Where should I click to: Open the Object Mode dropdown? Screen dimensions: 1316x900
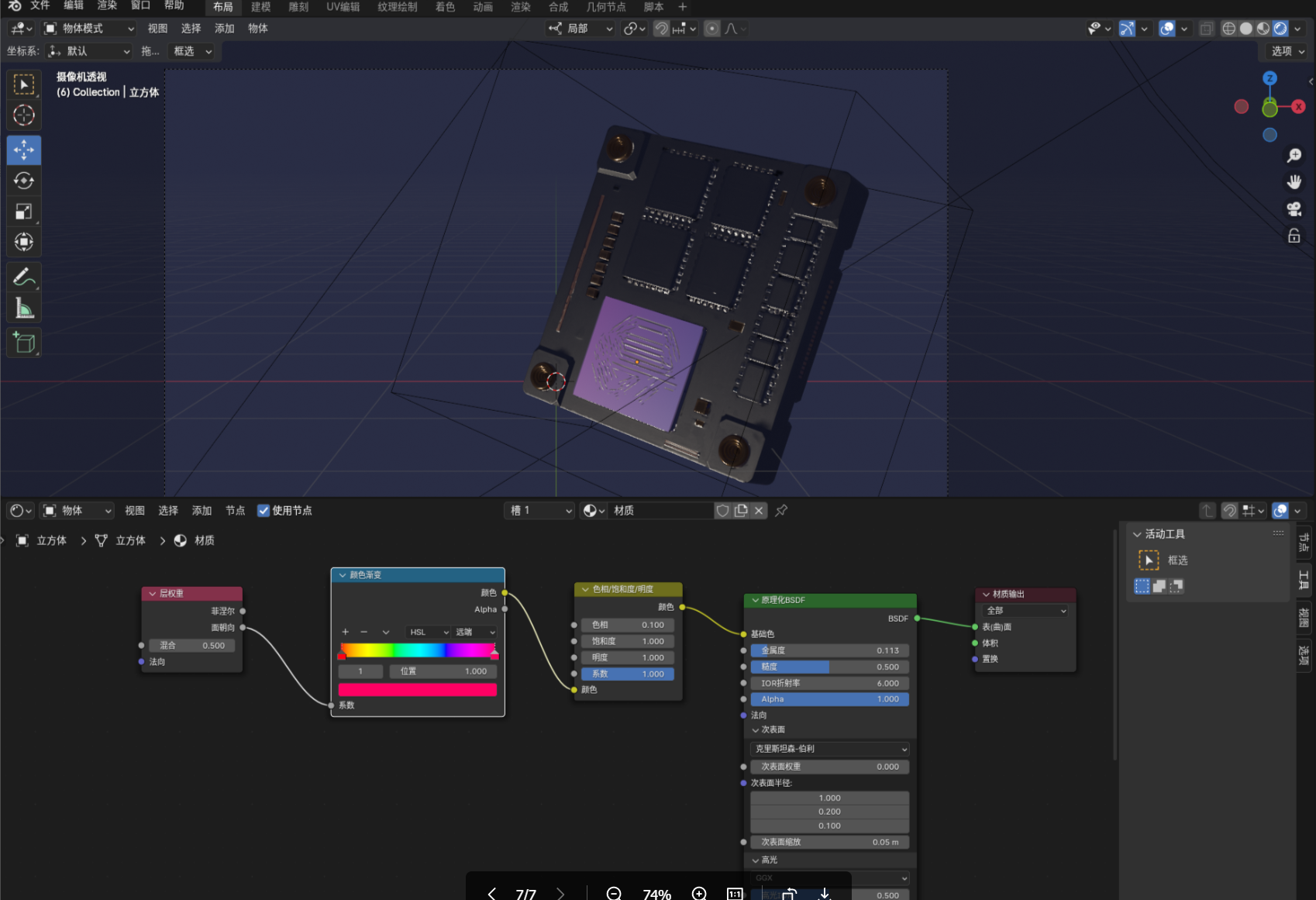tap(89, 29)
